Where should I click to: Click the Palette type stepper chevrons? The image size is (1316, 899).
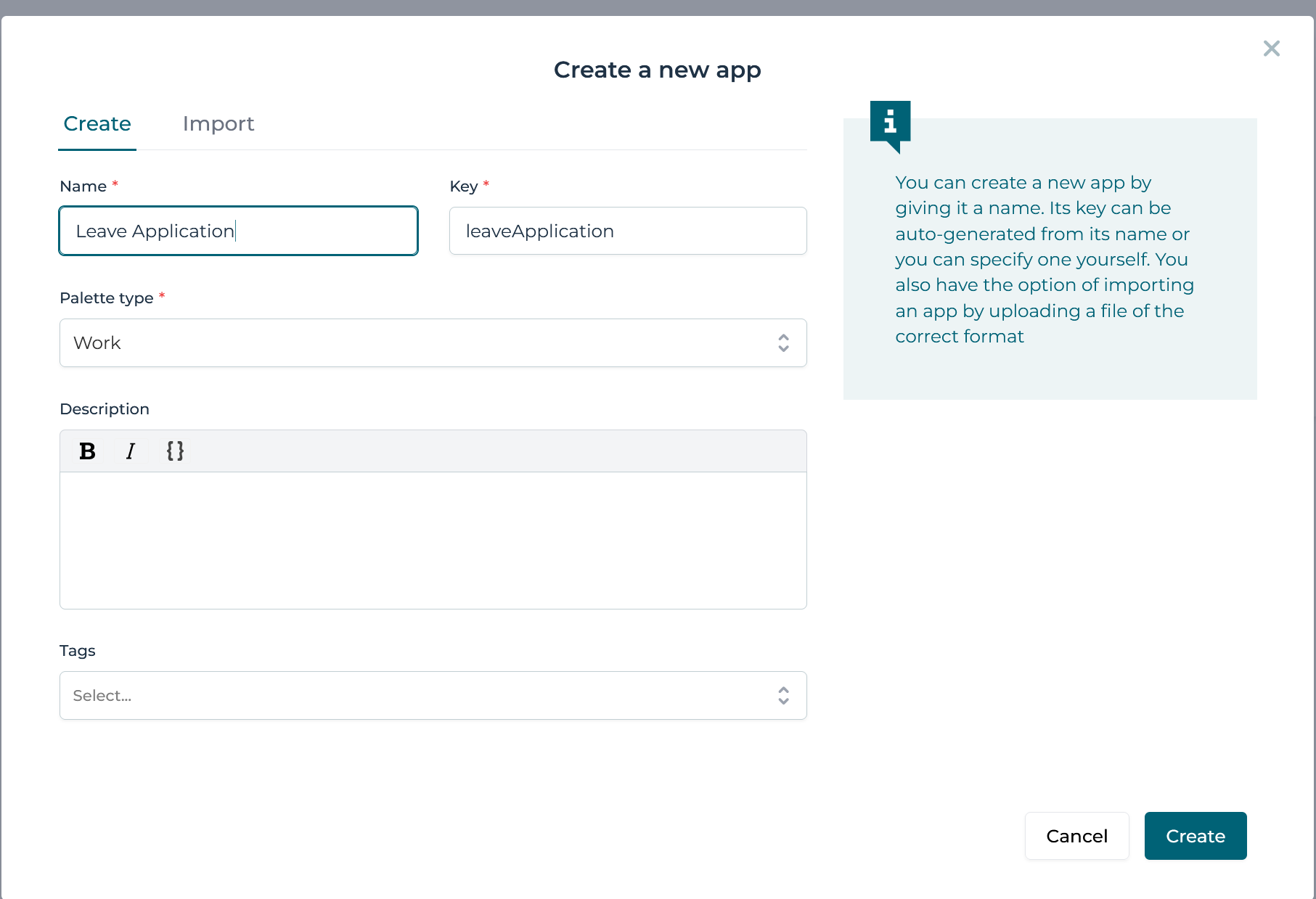[783, 342]
